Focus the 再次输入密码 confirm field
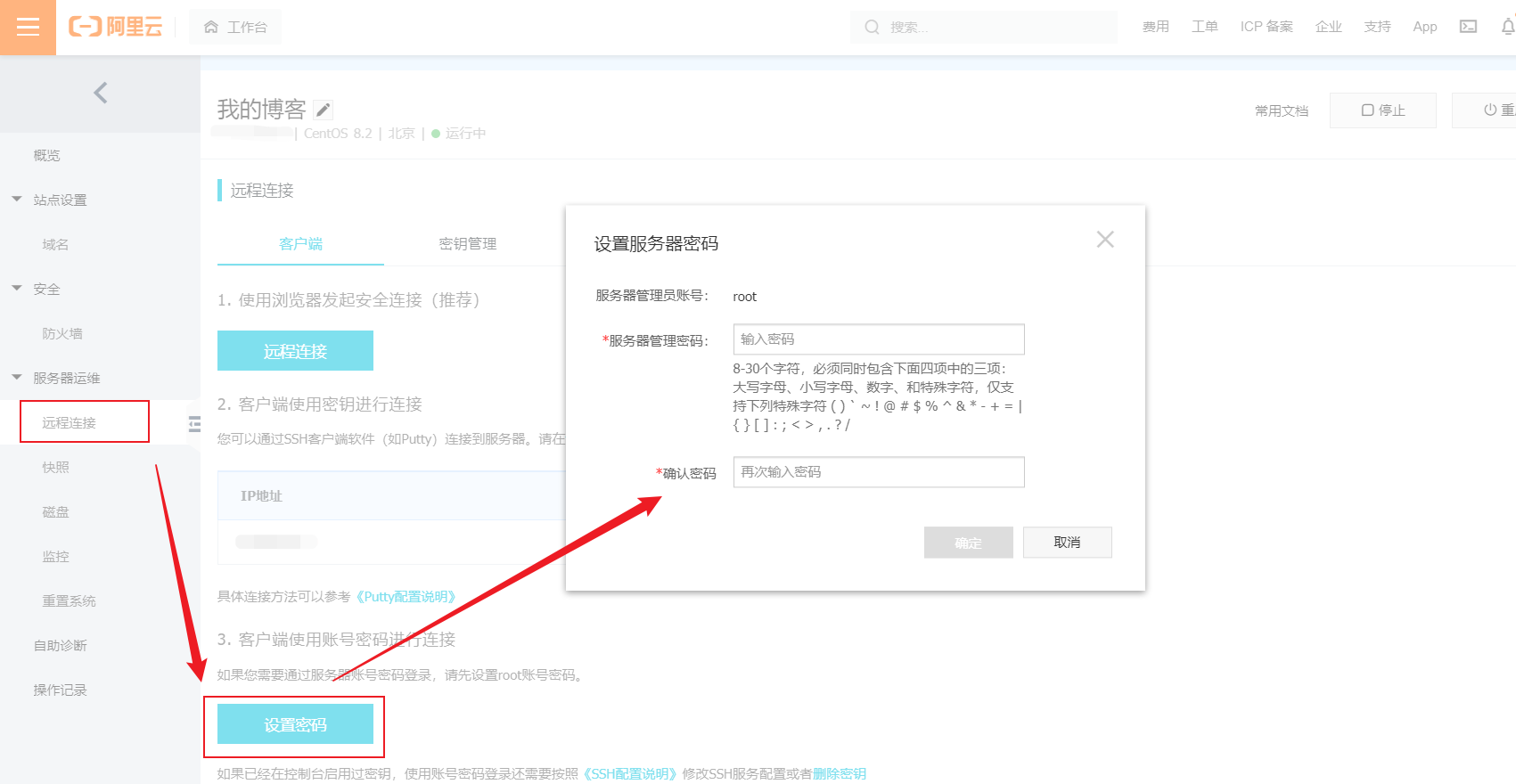This screenshot has height=784, width=1516. [x=879, y=472]
